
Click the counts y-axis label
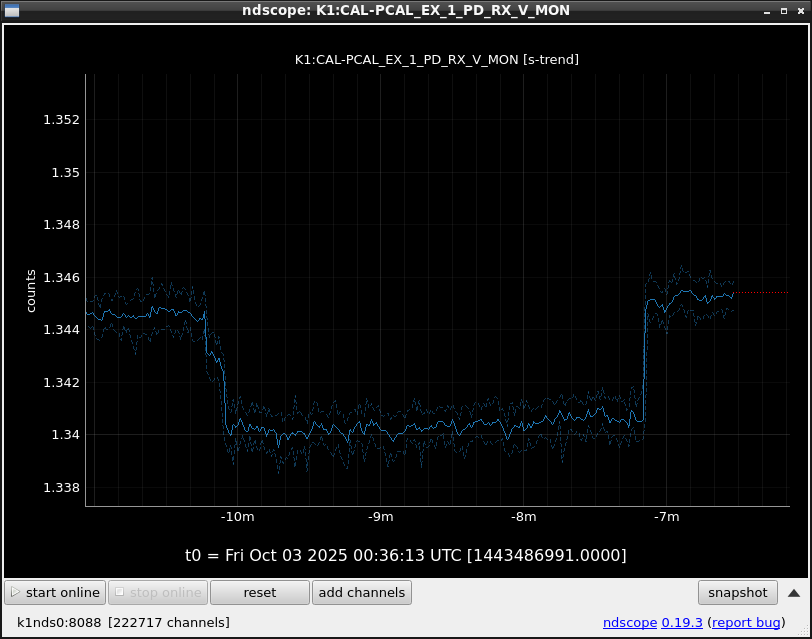(31, 291)
